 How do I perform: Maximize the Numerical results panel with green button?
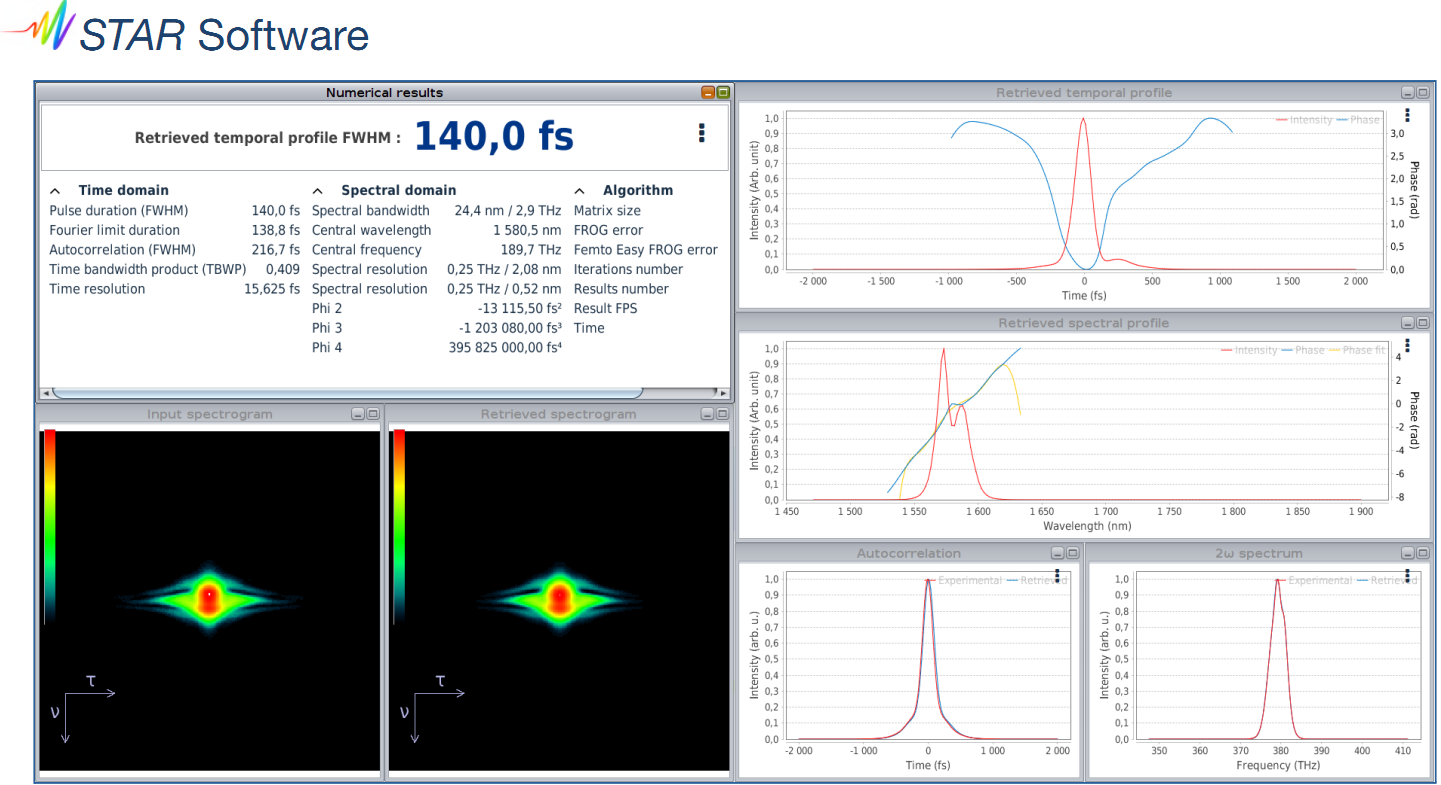tap(723, 92)
